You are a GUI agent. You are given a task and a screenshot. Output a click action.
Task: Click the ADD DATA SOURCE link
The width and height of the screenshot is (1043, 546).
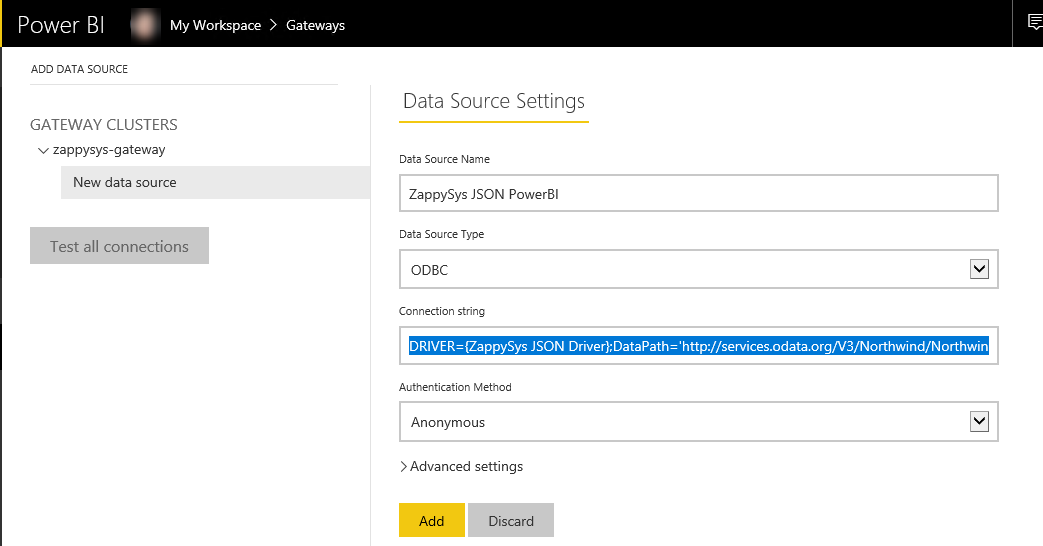tap(80, 69)
